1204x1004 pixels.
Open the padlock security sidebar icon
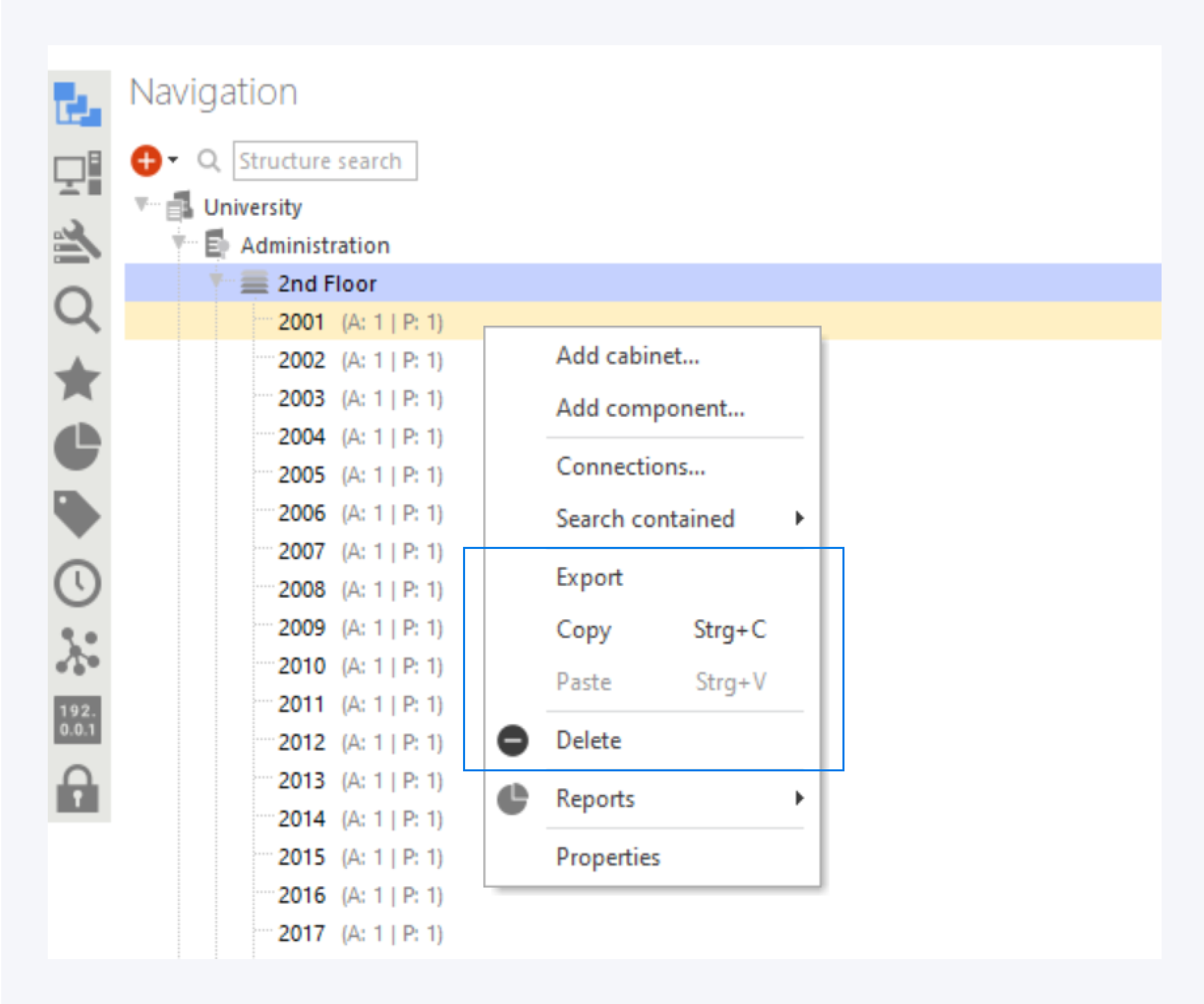click(x=78, y=789)
